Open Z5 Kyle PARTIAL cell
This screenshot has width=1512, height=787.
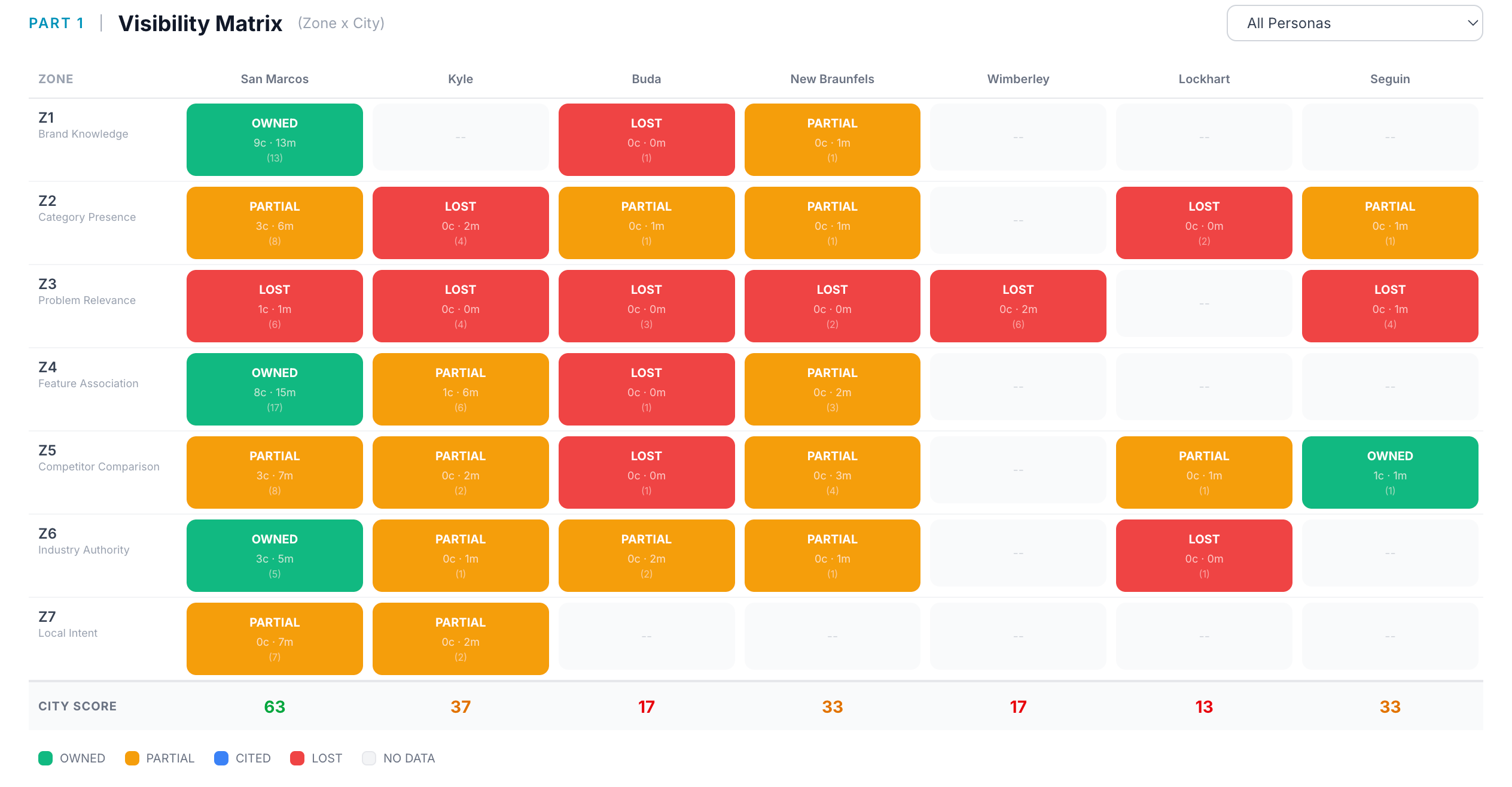tap(461, 472)
